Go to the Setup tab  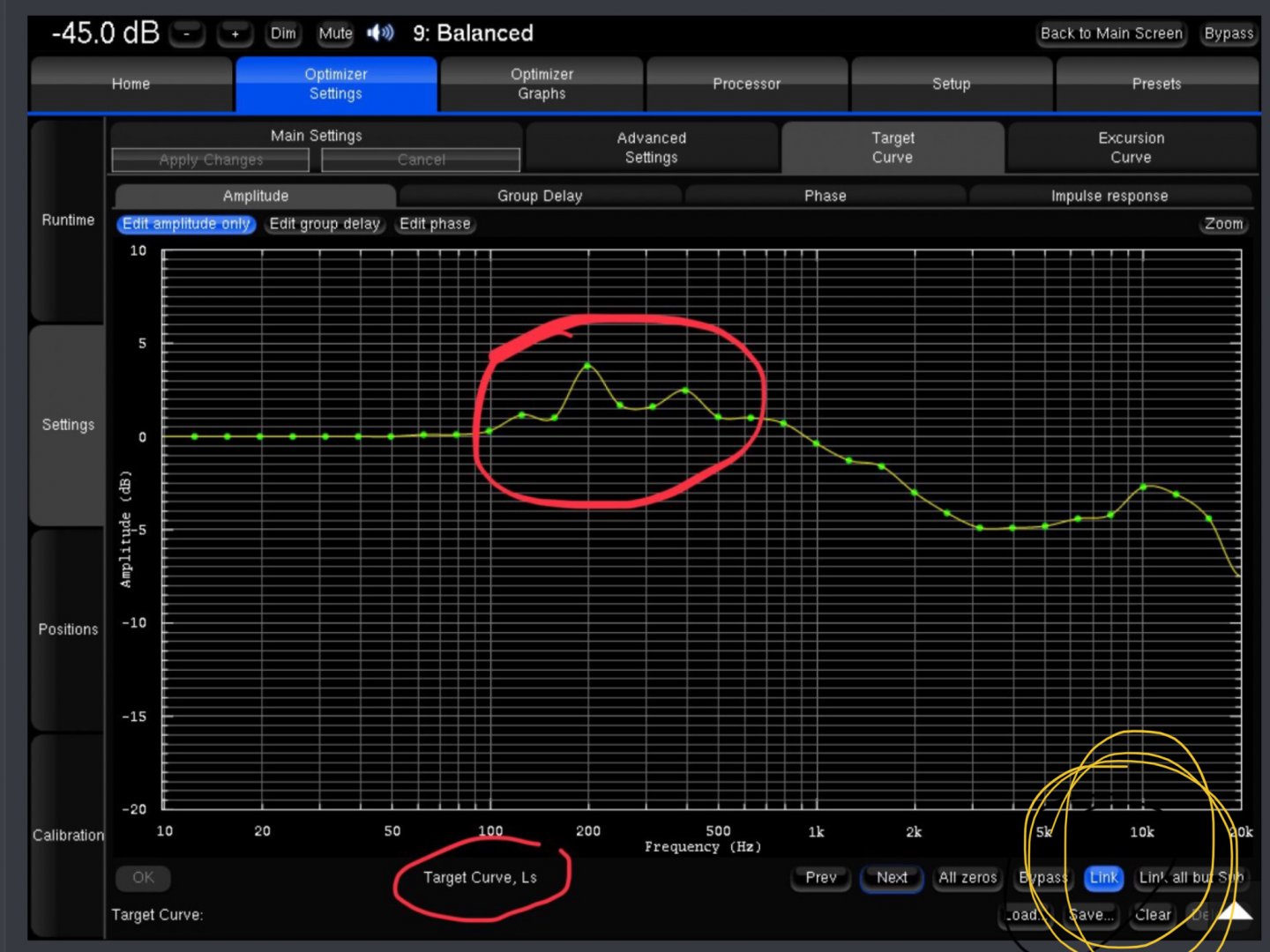coord(952,84)
